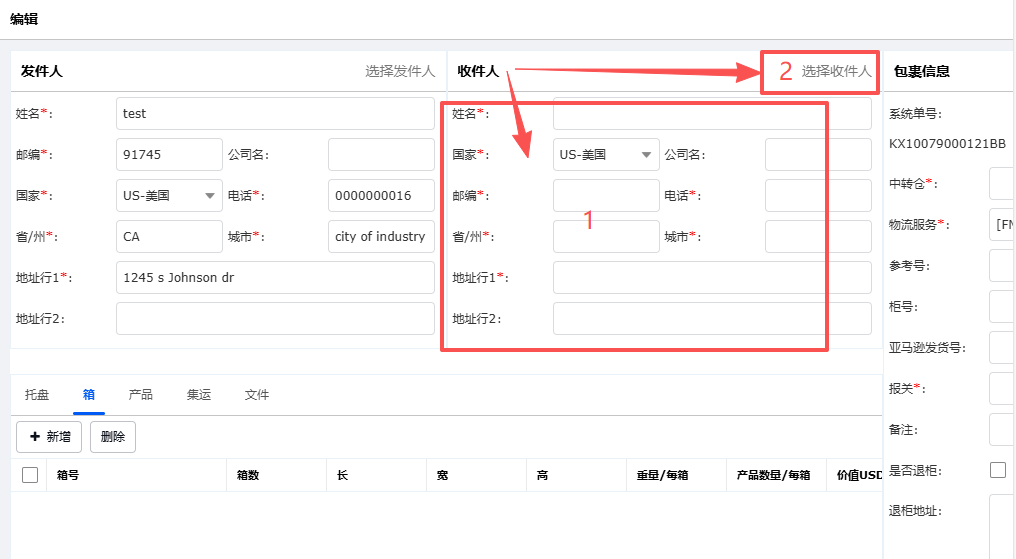The height and width of the screenshot is (559, 1016).
Task: Open the sender 国家 country dropdown
Action: [x=169, y=196]
